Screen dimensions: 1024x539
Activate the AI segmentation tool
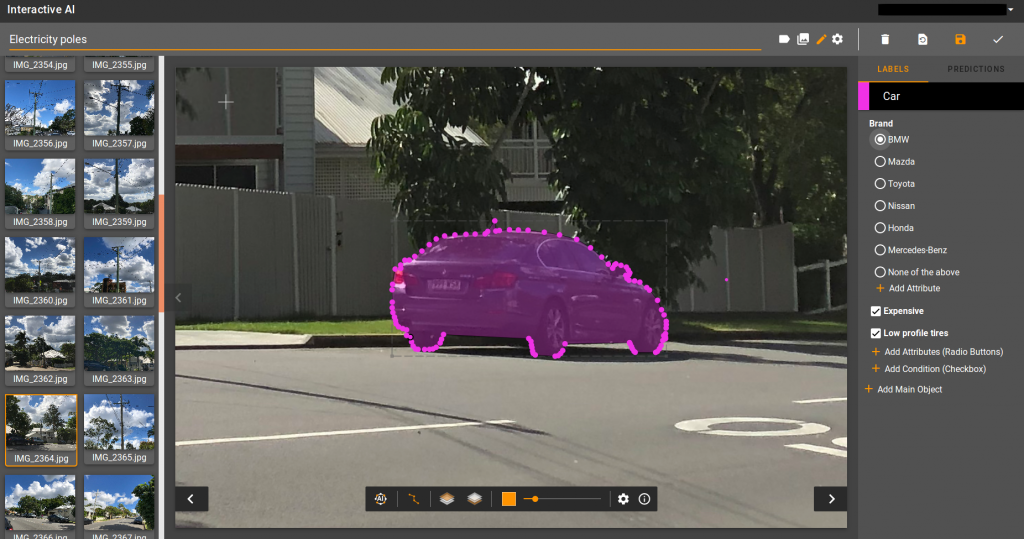click(381, 499)
